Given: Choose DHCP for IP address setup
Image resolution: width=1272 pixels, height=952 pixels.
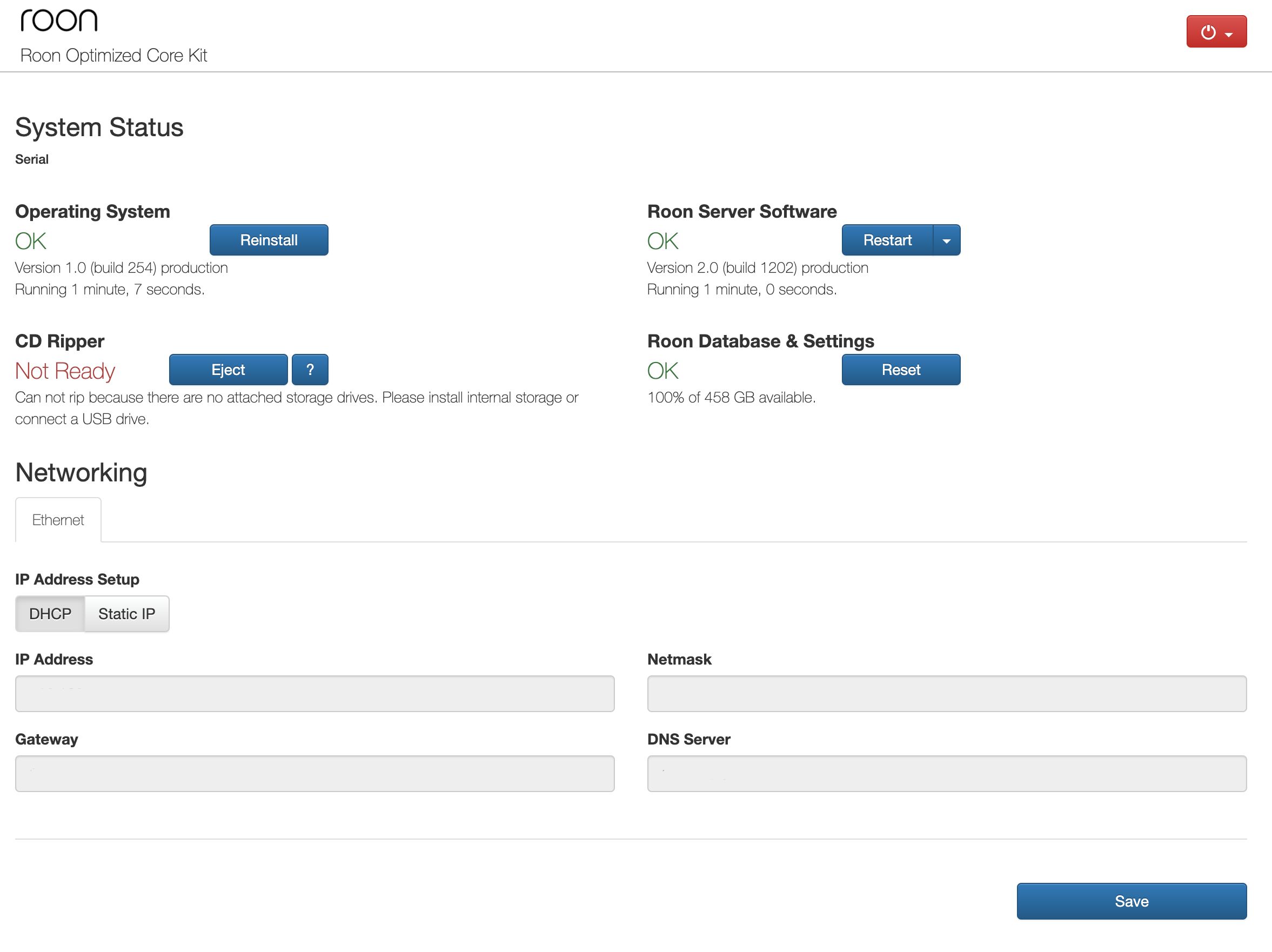Looking at the screenshot, I should tap(50, 614).
